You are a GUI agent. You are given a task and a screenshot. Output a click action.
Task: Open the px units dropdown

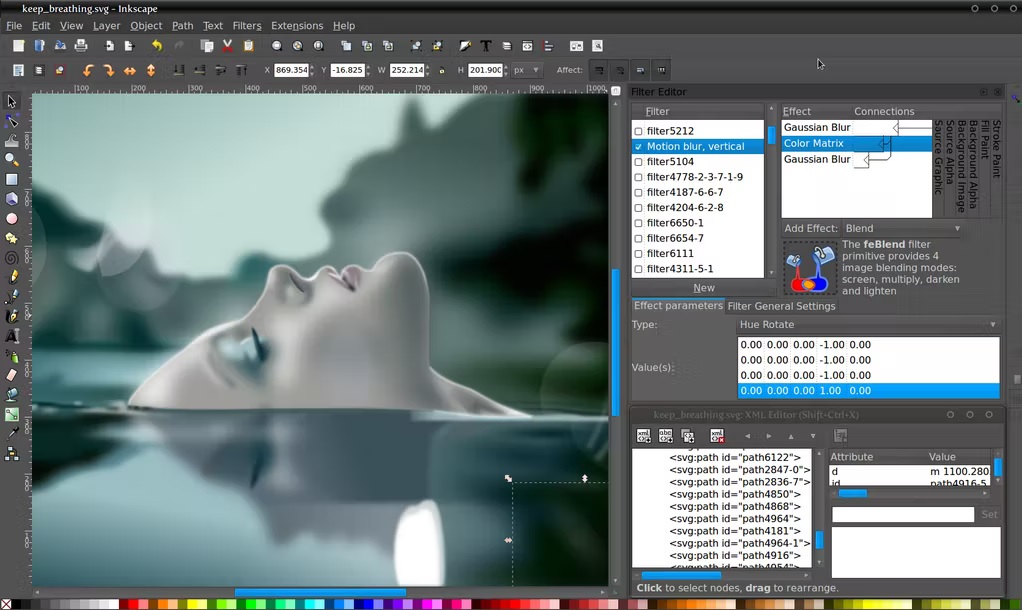[526, 71]
